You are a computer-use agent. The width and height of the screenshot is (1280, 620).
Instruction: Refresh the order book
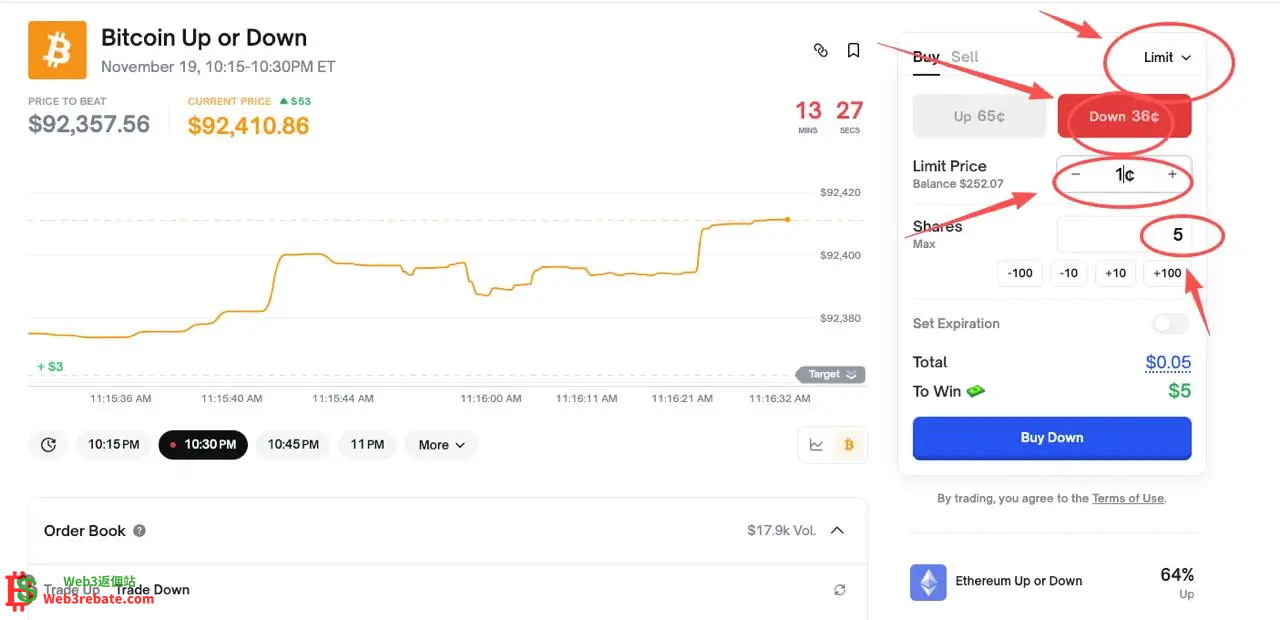point(840,590)
